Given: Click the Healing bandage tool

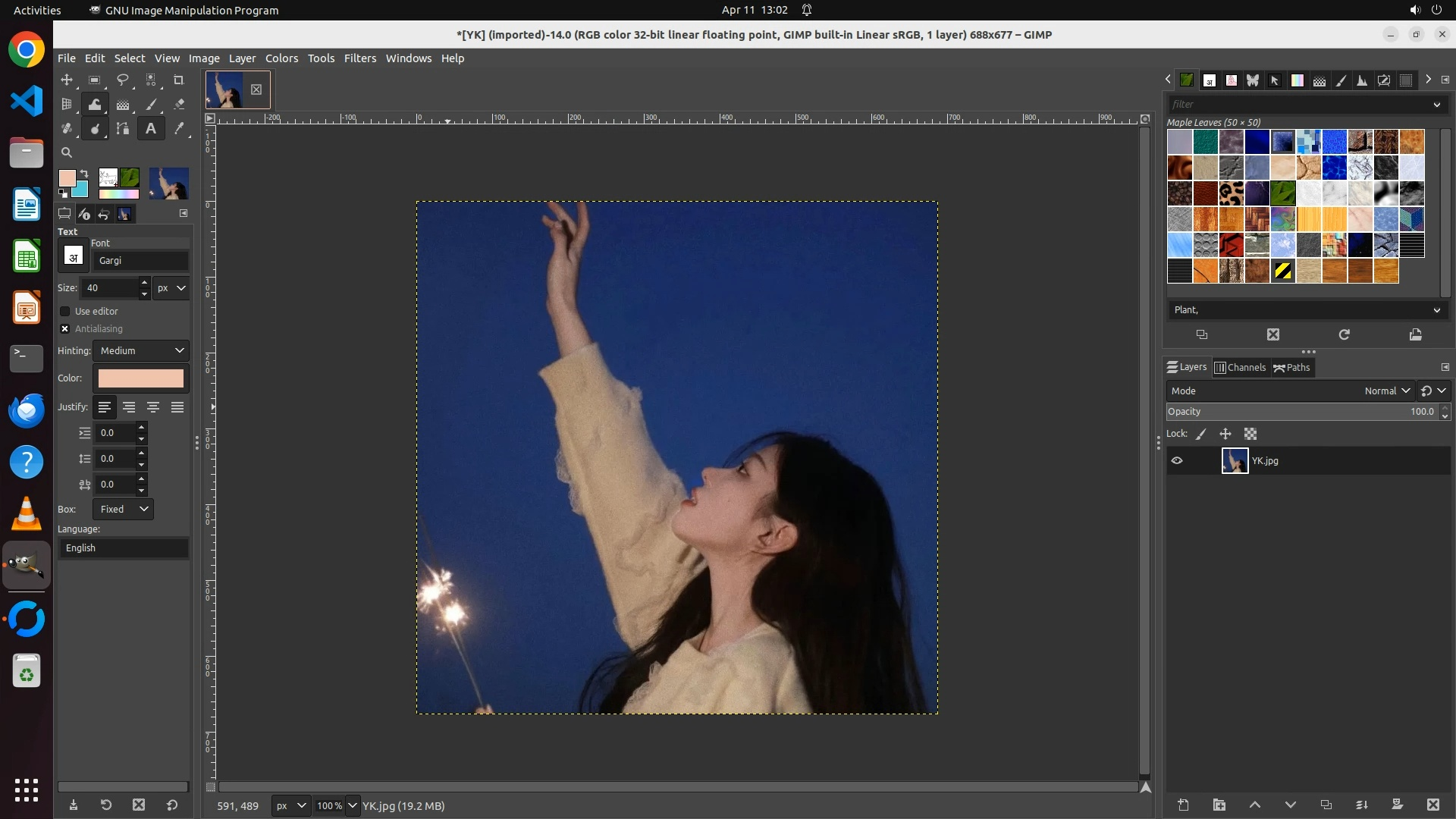Looking at the screenshot, I should (67, 129).
